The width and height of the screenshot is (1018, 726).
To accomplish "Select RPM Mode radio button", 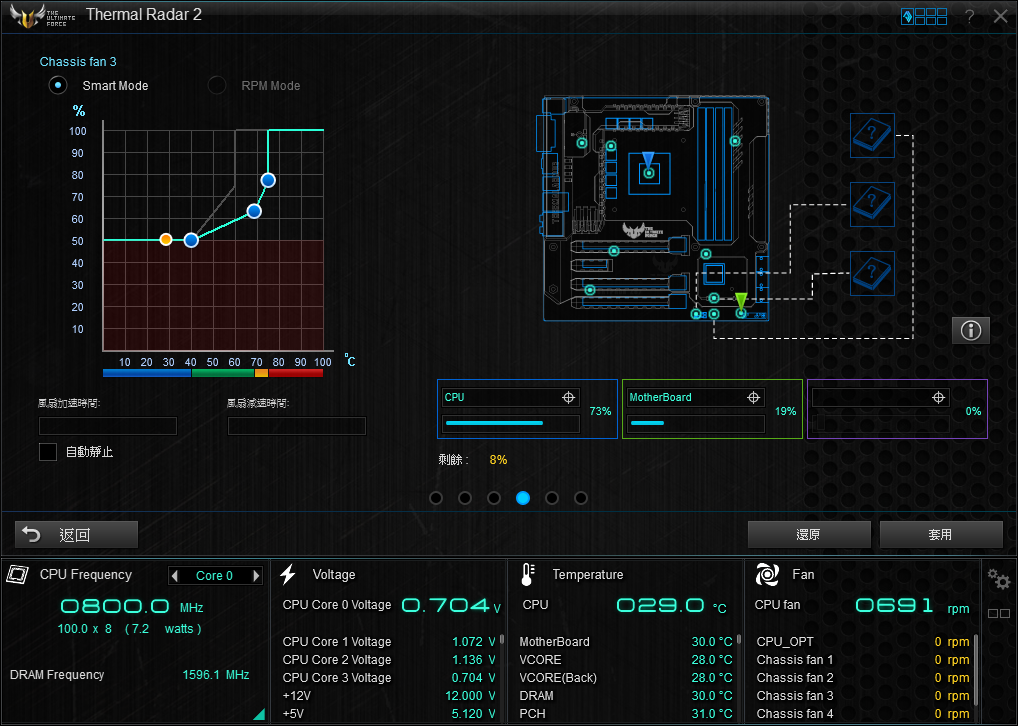I will click(216, 86).
